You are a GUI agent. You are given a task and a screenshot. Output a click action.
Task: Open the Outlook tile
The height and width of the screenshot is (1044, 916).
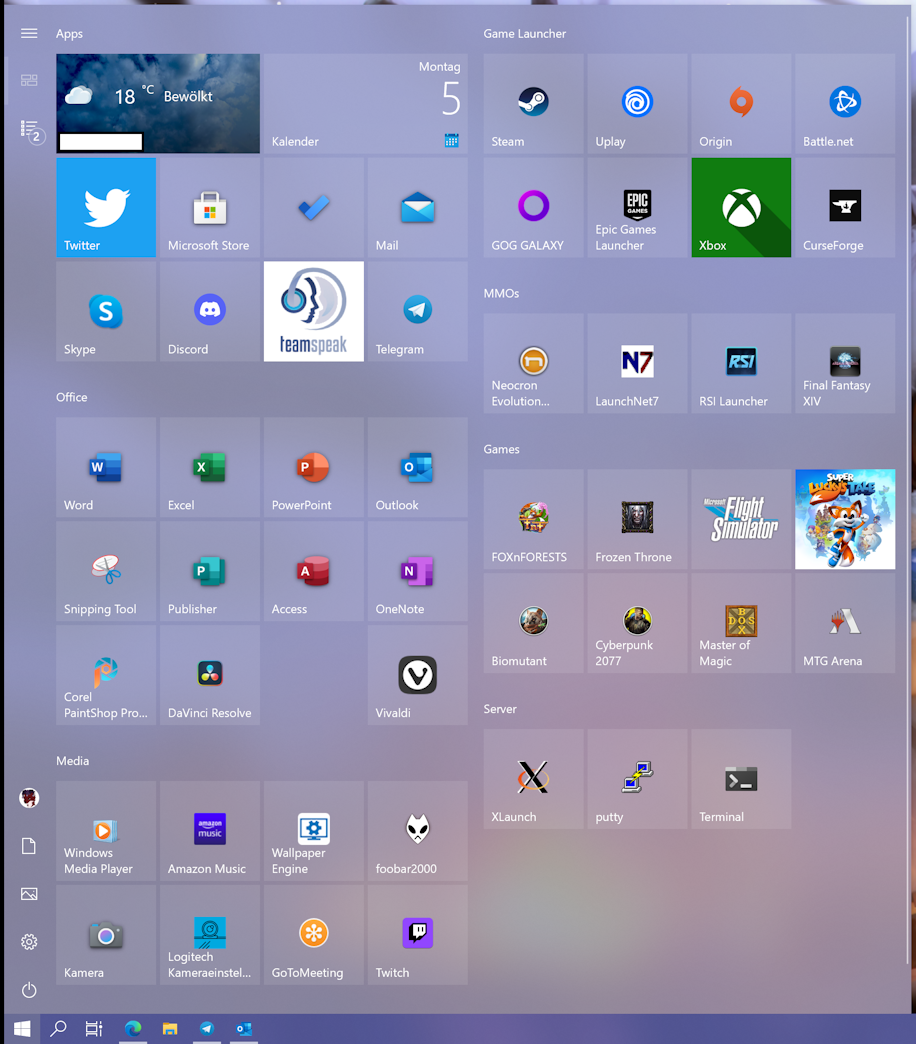(417, 467)
